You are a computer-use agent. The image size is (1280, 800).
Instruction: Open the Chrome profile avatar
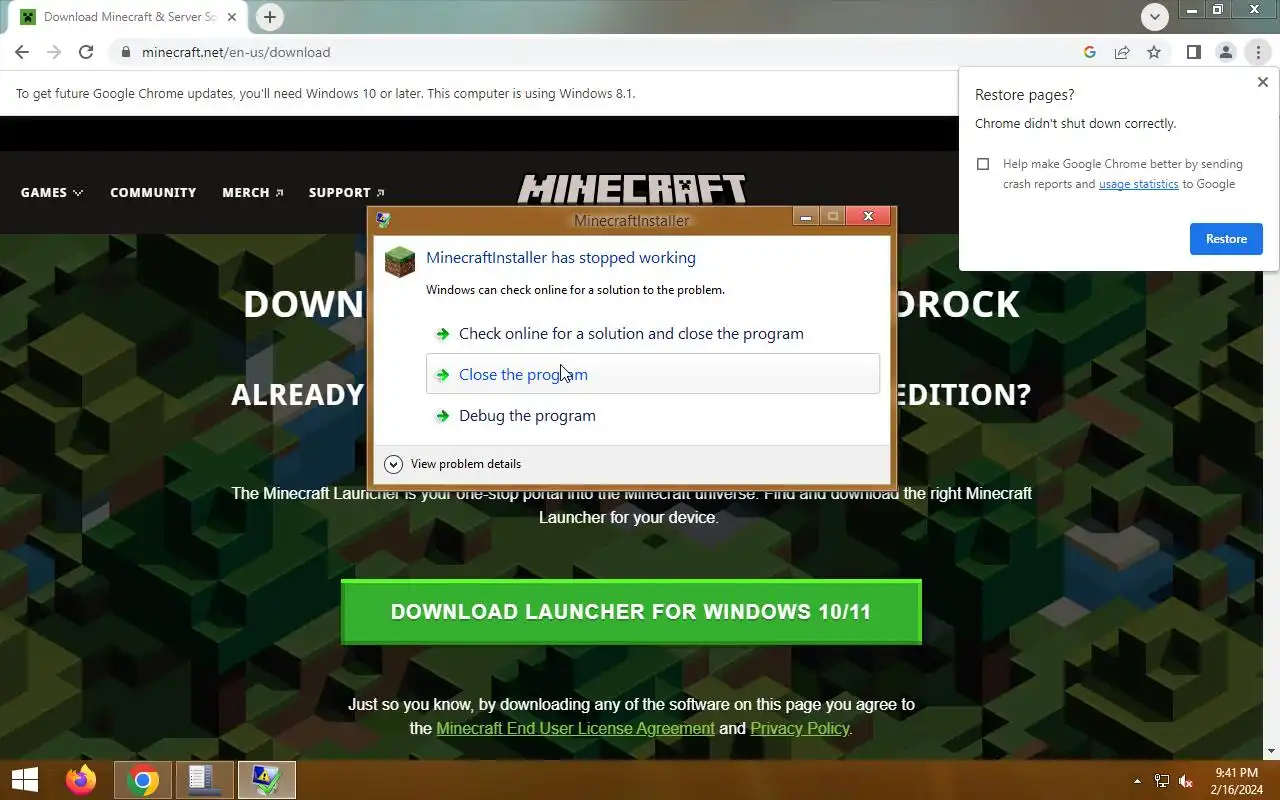1226,52
